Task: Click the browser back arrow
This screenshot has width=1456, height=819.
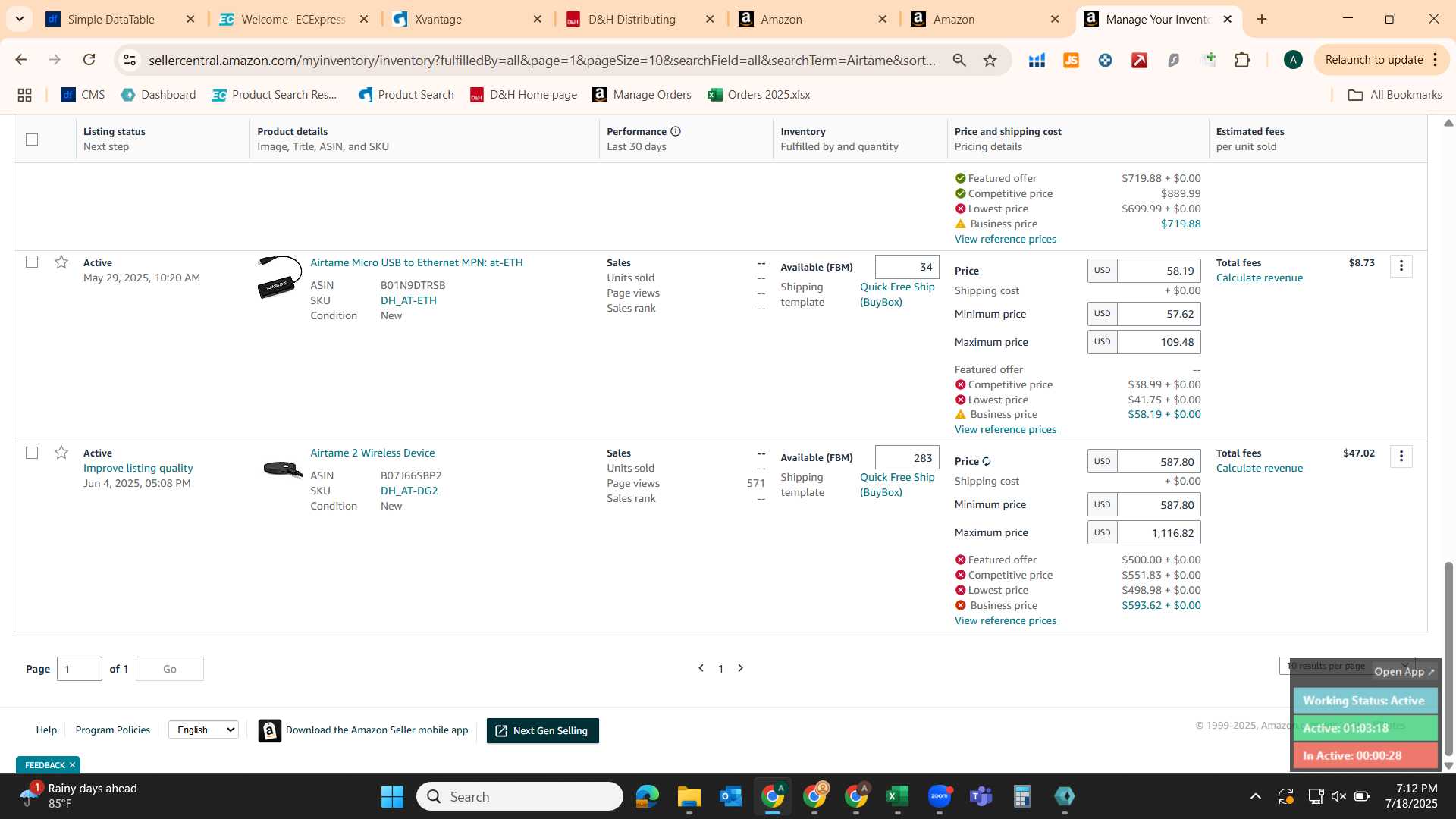Action: pyautogui.click(x=20, y=60)
